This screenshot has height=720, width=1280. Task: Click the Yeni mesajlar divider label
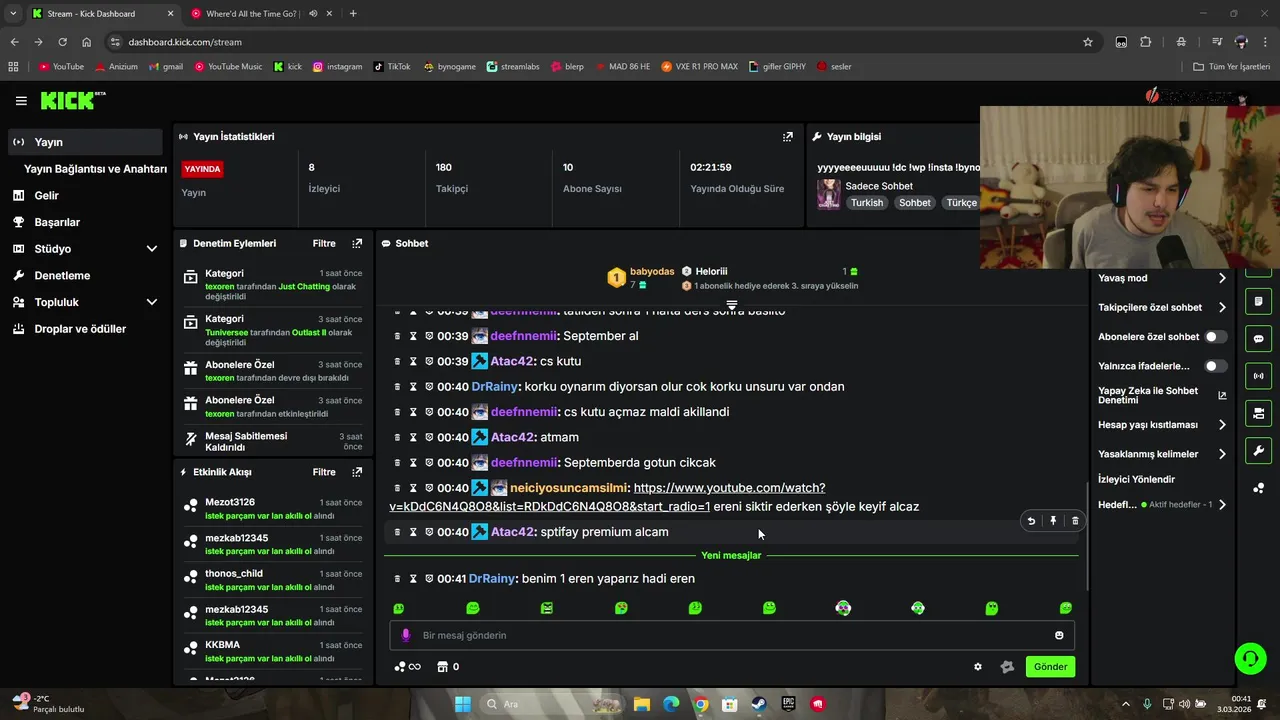[x=731, y=556]
